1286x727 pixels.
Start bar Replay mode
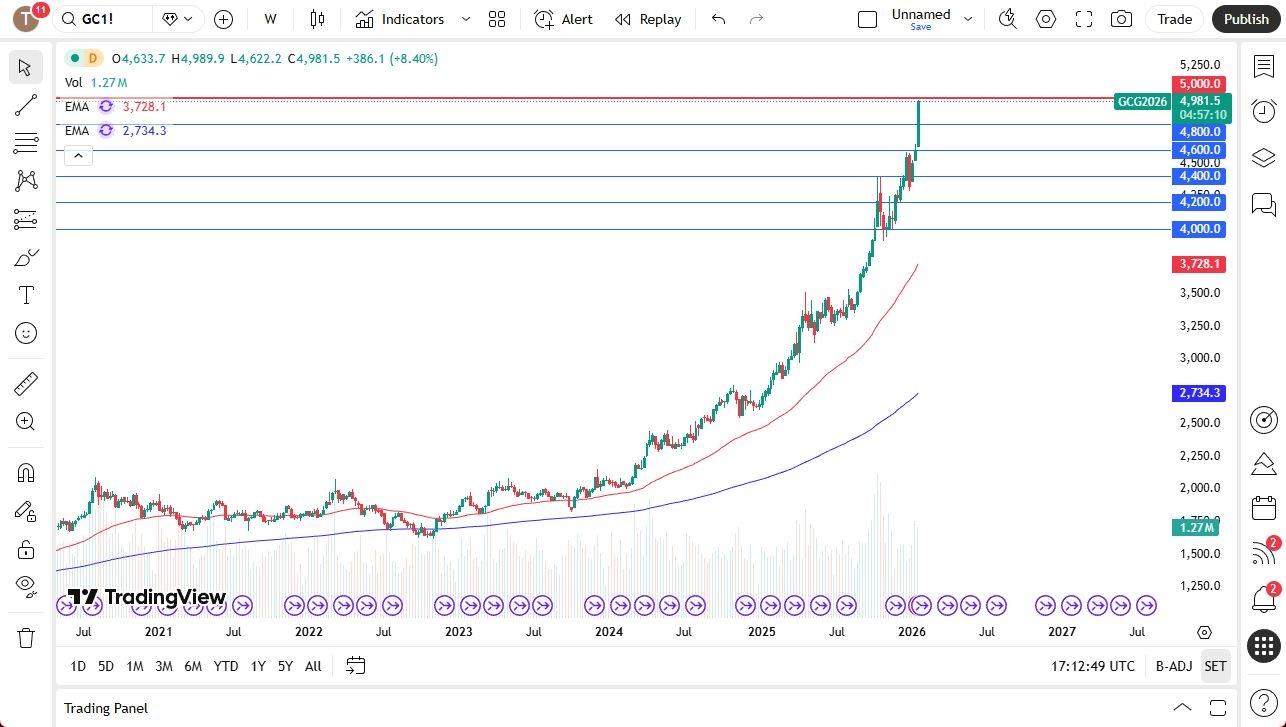tap(648, 19)
